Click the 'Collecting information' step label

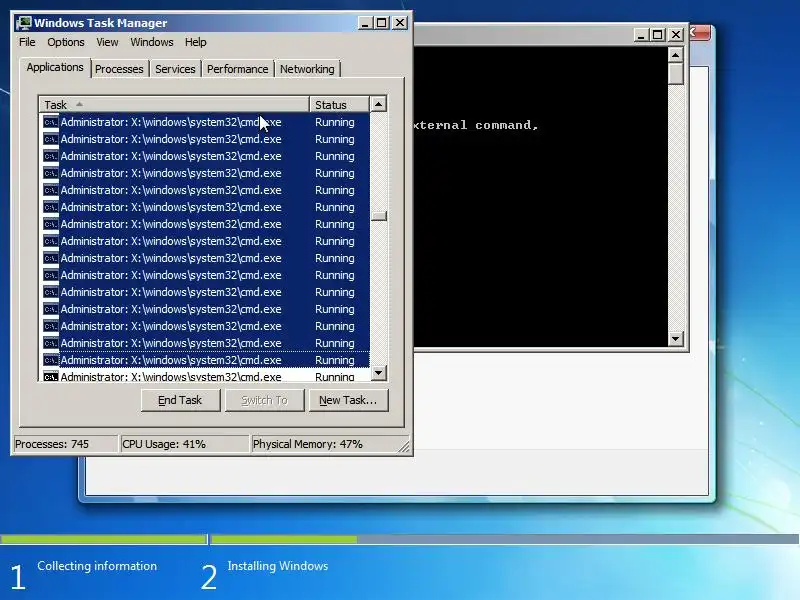point(97,566)
